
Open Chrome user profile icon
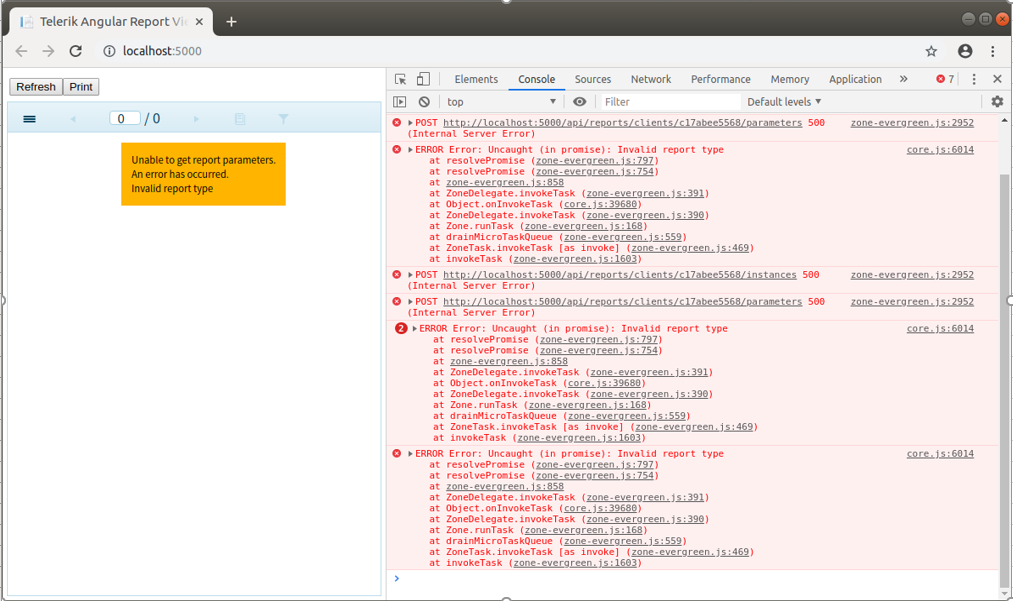[x=965, y=51]
